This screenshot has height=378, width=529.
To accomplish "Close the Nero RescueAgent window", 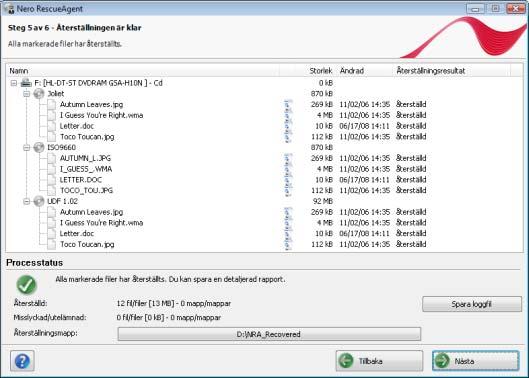I will click(x=515, y=8).
